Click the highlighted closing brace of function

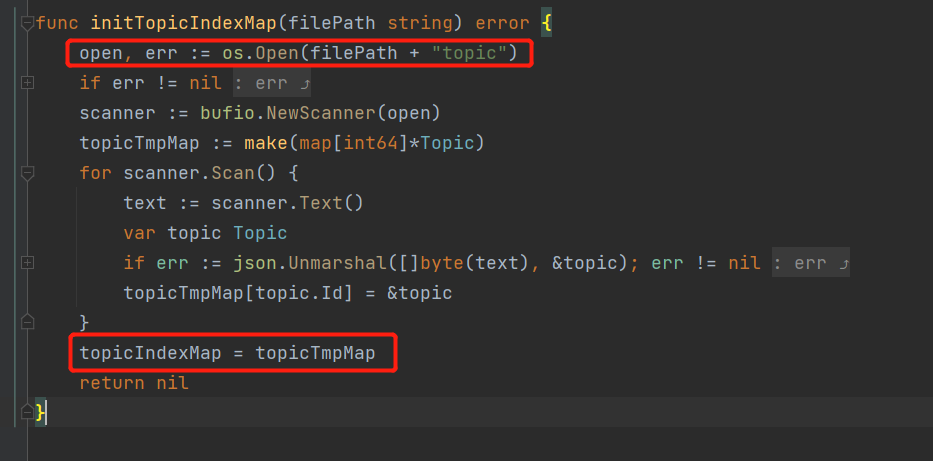[40, 412]
